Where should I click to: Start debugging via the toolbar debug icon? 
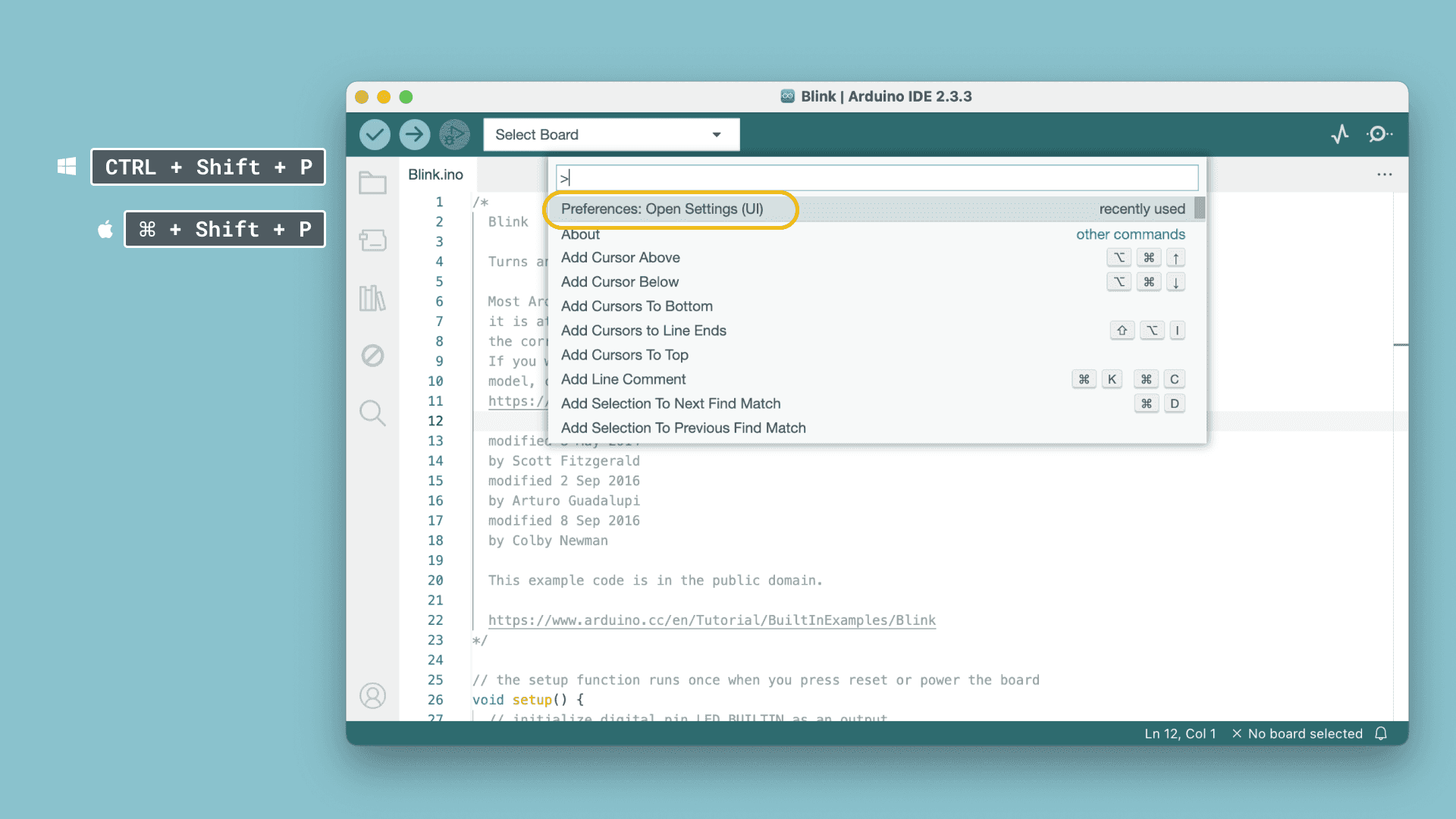click(x=454, y=134)
